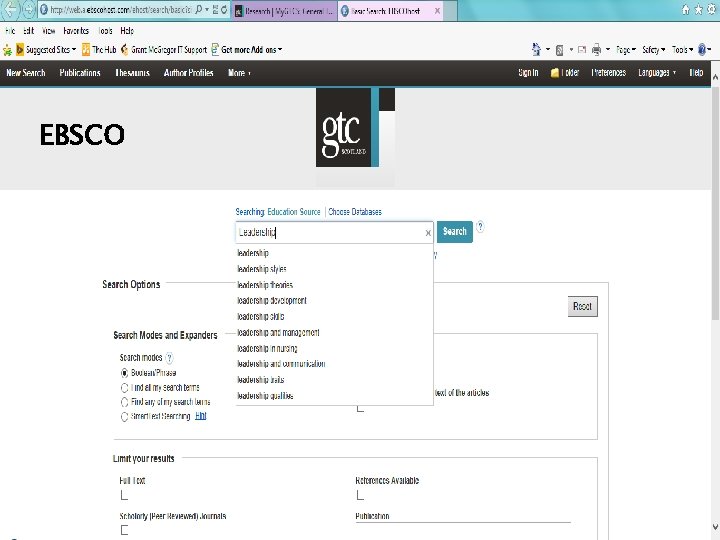Screen dimensions: 720x540
Task: Open Author Profiles in navbar
Action: point(188,73)
